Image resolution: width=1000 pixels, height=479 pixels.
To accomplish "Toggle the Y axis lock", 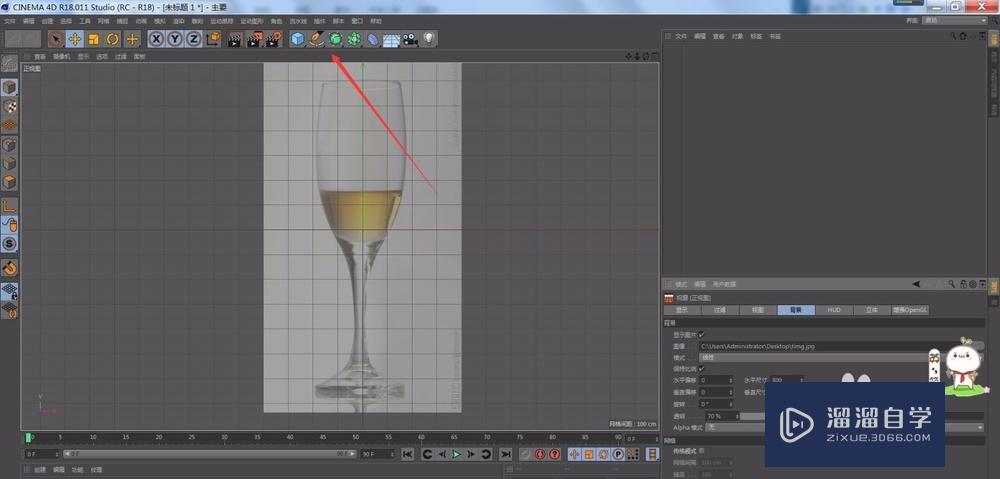I will tap(175, 39).
